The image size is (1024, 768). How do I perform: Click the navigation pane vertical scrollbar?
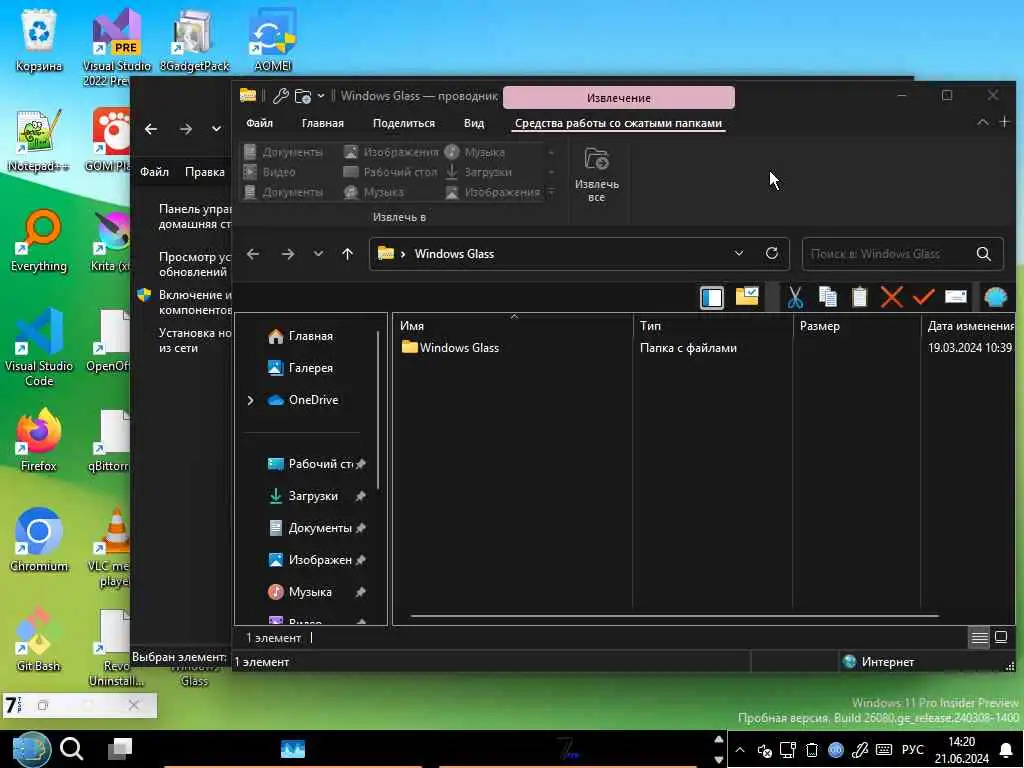(x=378, y=411)
